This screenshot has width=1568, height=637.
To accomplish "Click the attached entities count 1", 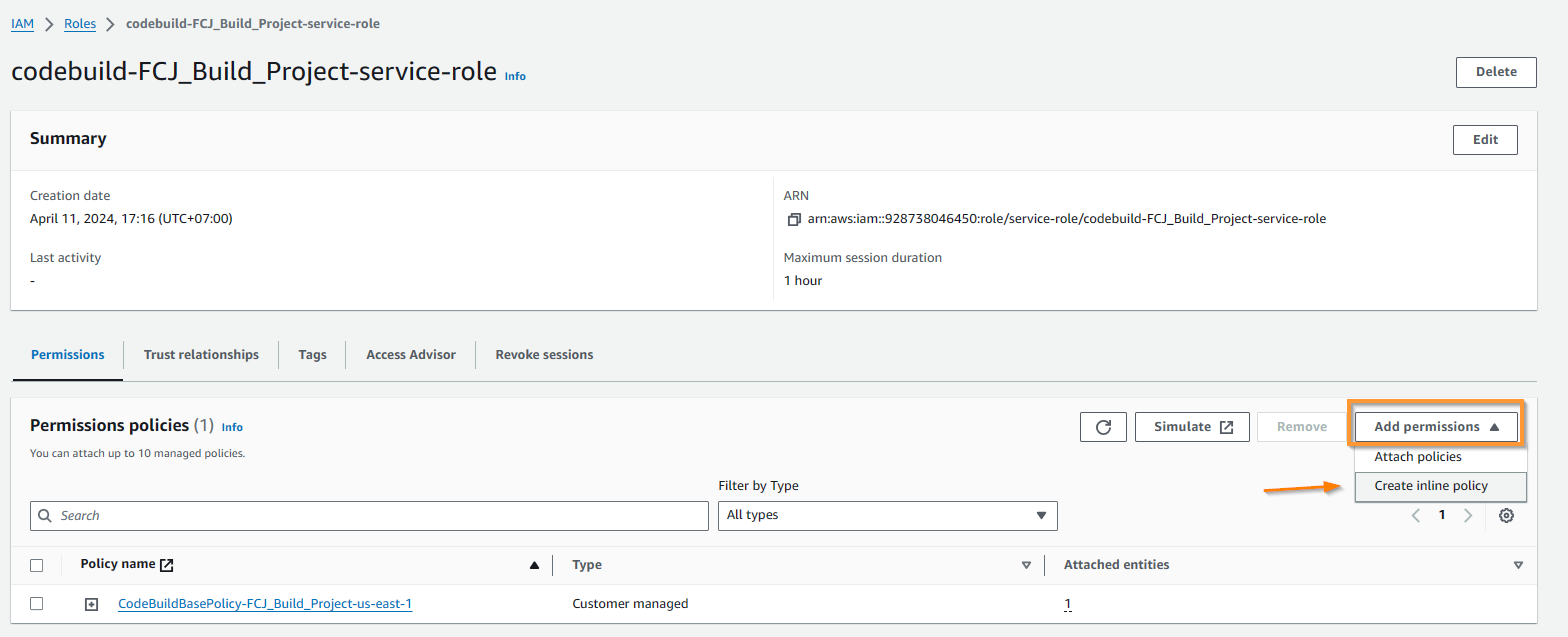I will coord(1068,604).
